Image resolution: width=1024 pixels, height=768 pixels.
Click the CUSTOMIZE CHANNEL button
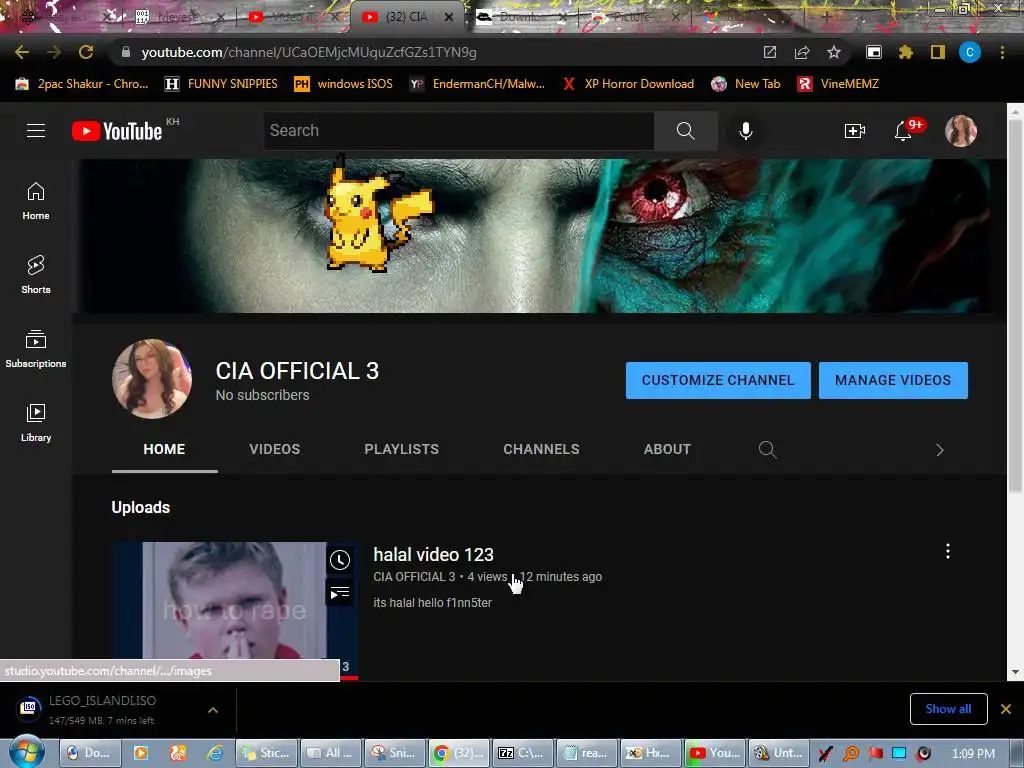coord(718,380)
